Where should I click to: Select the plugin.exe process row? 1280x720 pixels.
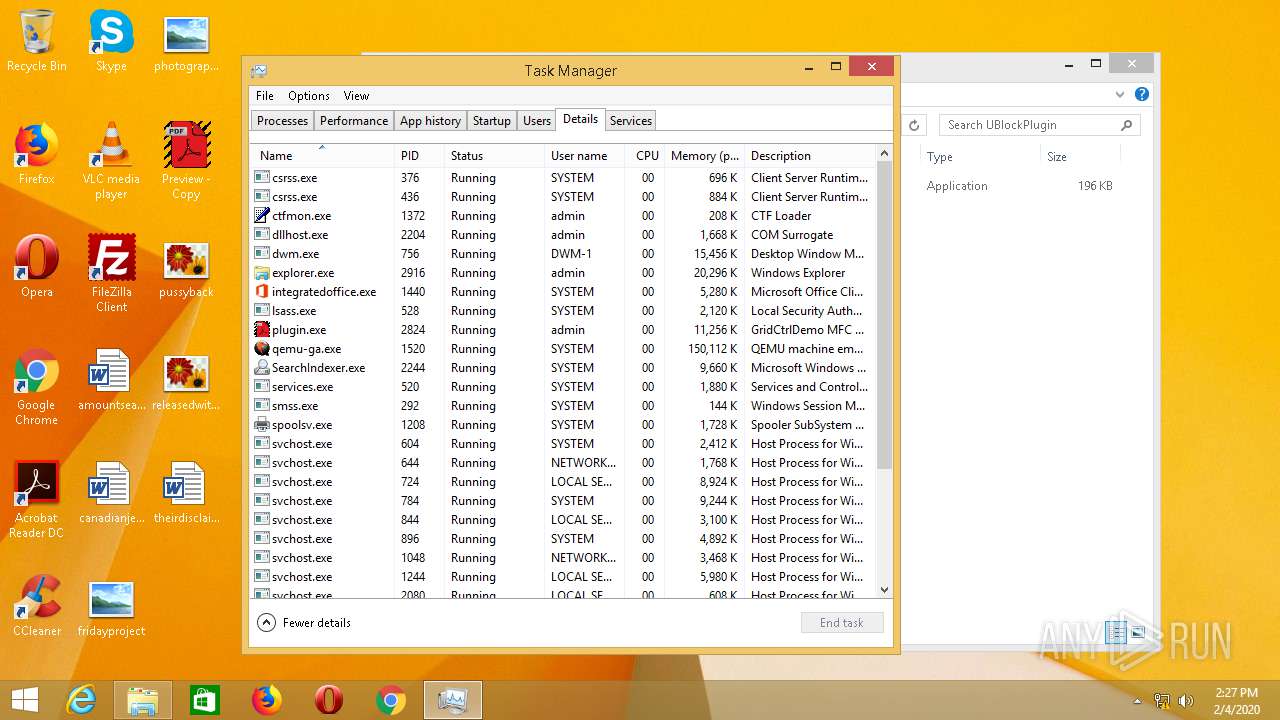pyautogui.click(x=562, y=330)
